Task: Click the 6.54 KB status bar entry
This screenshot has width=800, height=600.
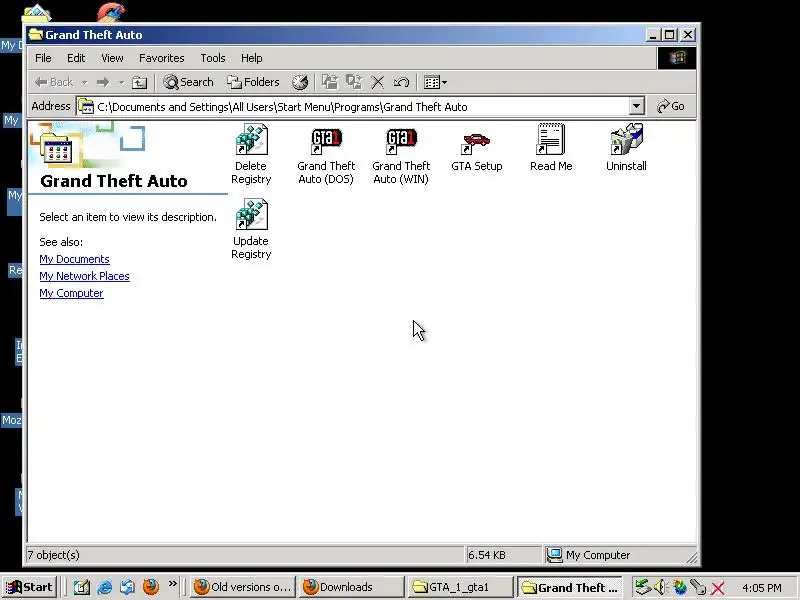Action: coord(487,555)
